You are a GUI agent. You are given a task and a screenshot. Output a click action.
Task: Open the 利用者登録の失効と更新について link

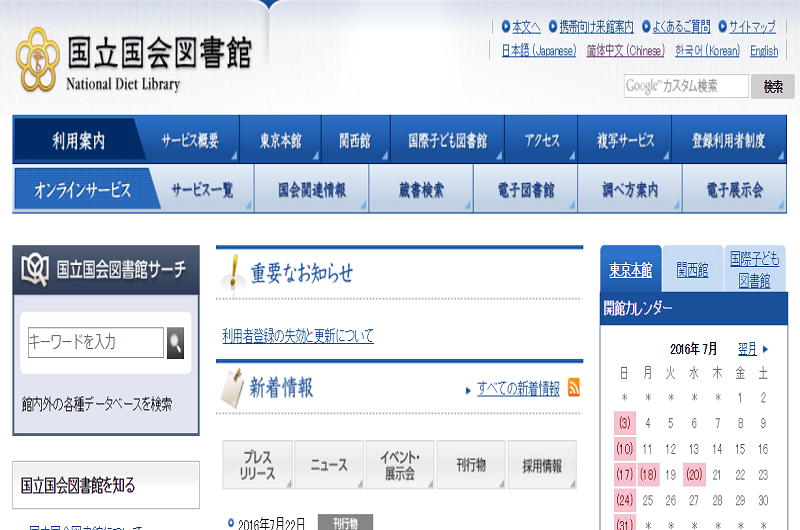297,337
